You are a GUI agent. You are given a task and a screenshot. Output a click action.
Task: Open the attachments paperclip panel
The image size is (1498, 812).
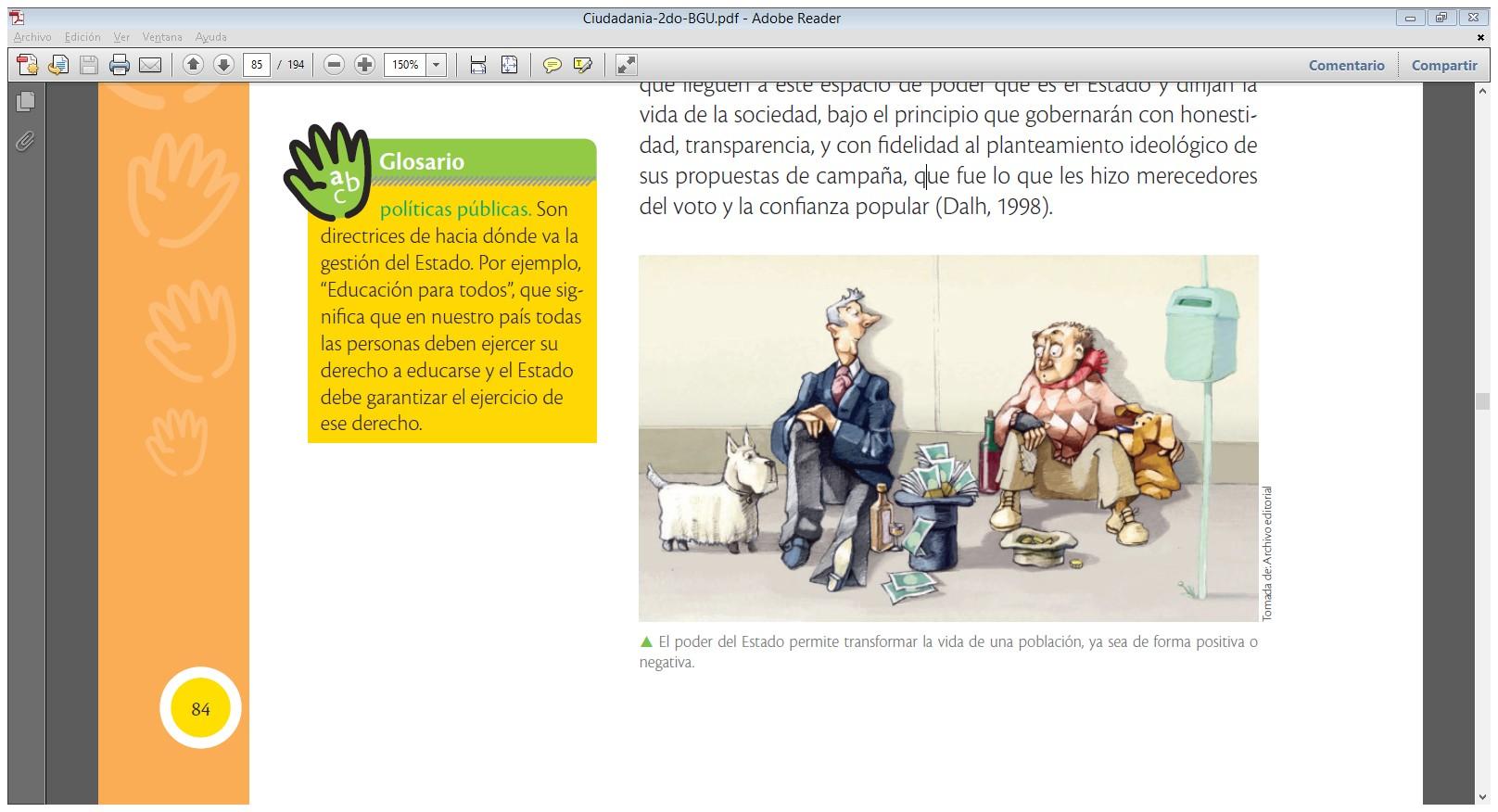pos(25,141)
